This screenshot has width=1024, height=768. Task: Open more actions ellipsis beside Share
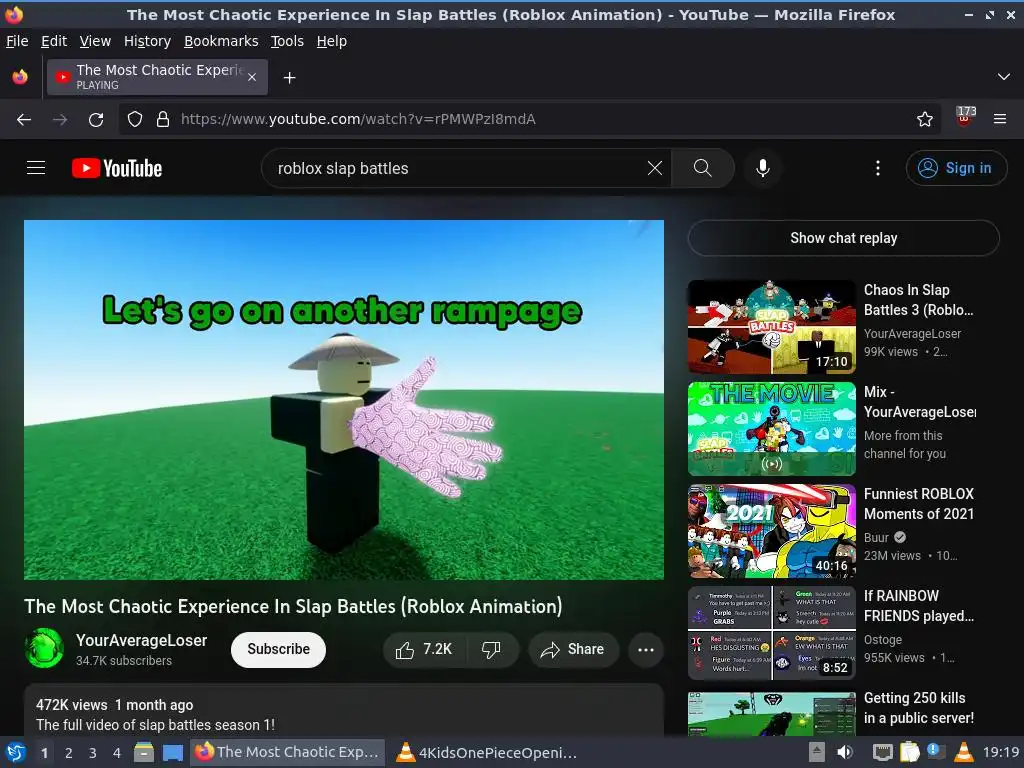[646, 649]
